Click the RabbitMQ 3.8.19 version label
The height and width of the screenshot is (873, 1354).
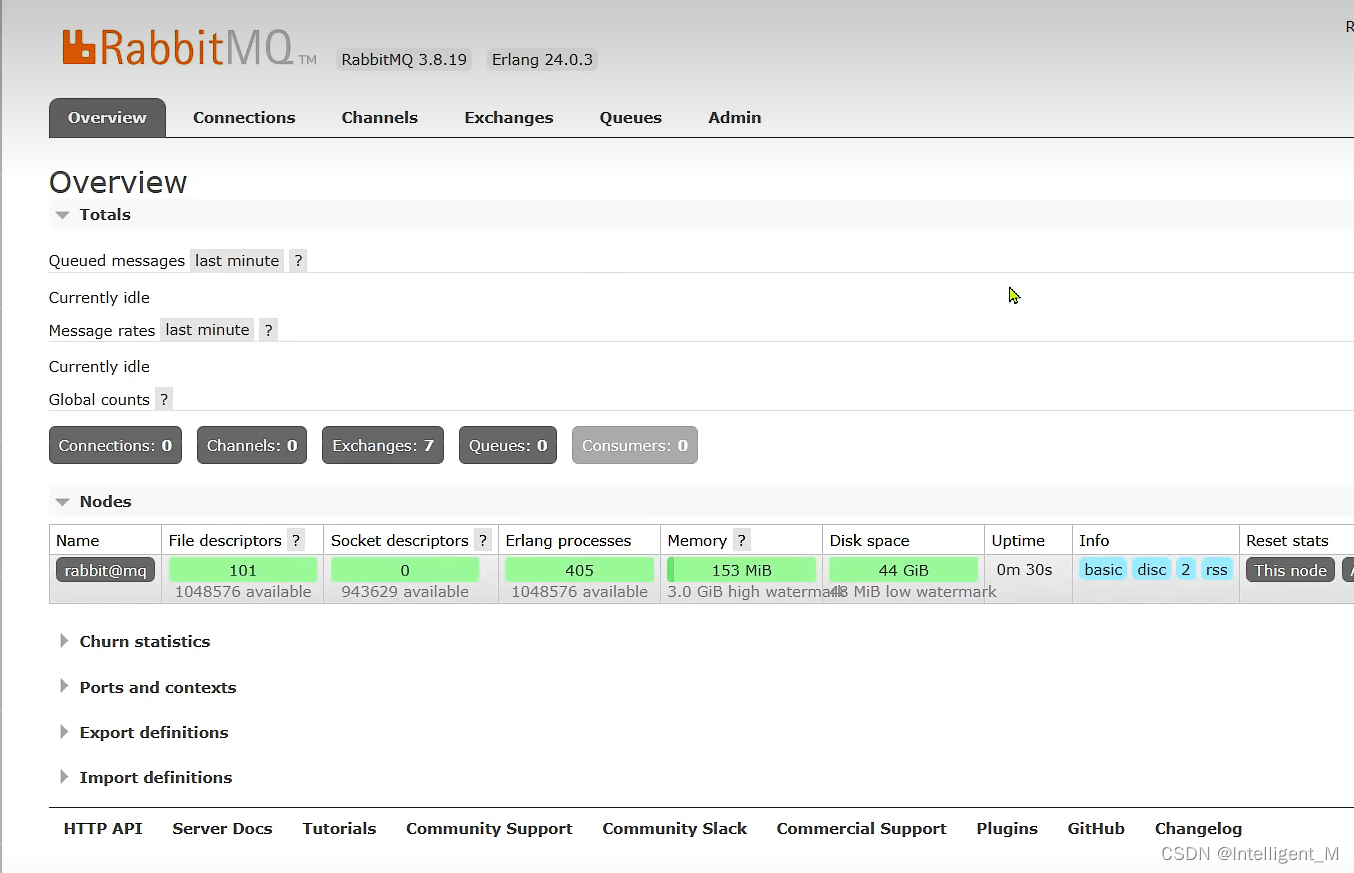pyautogui.click(x=404, y=60)
